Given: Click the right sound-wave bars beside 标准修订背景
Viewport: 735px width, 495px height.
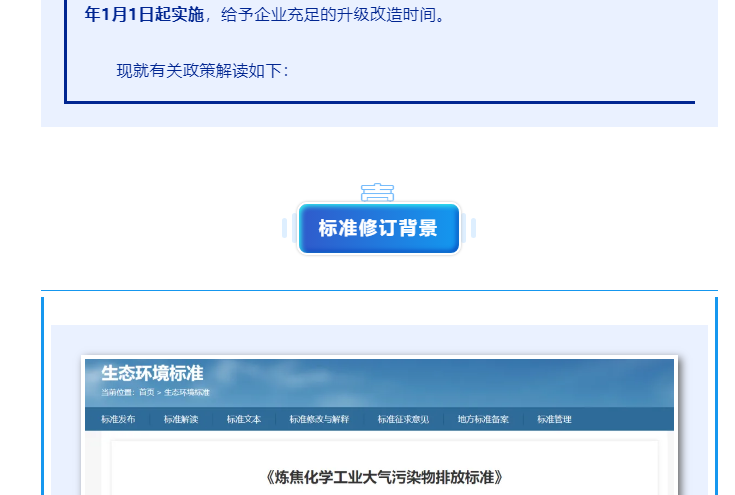Looking at the screenshot, I should (468, 228).
